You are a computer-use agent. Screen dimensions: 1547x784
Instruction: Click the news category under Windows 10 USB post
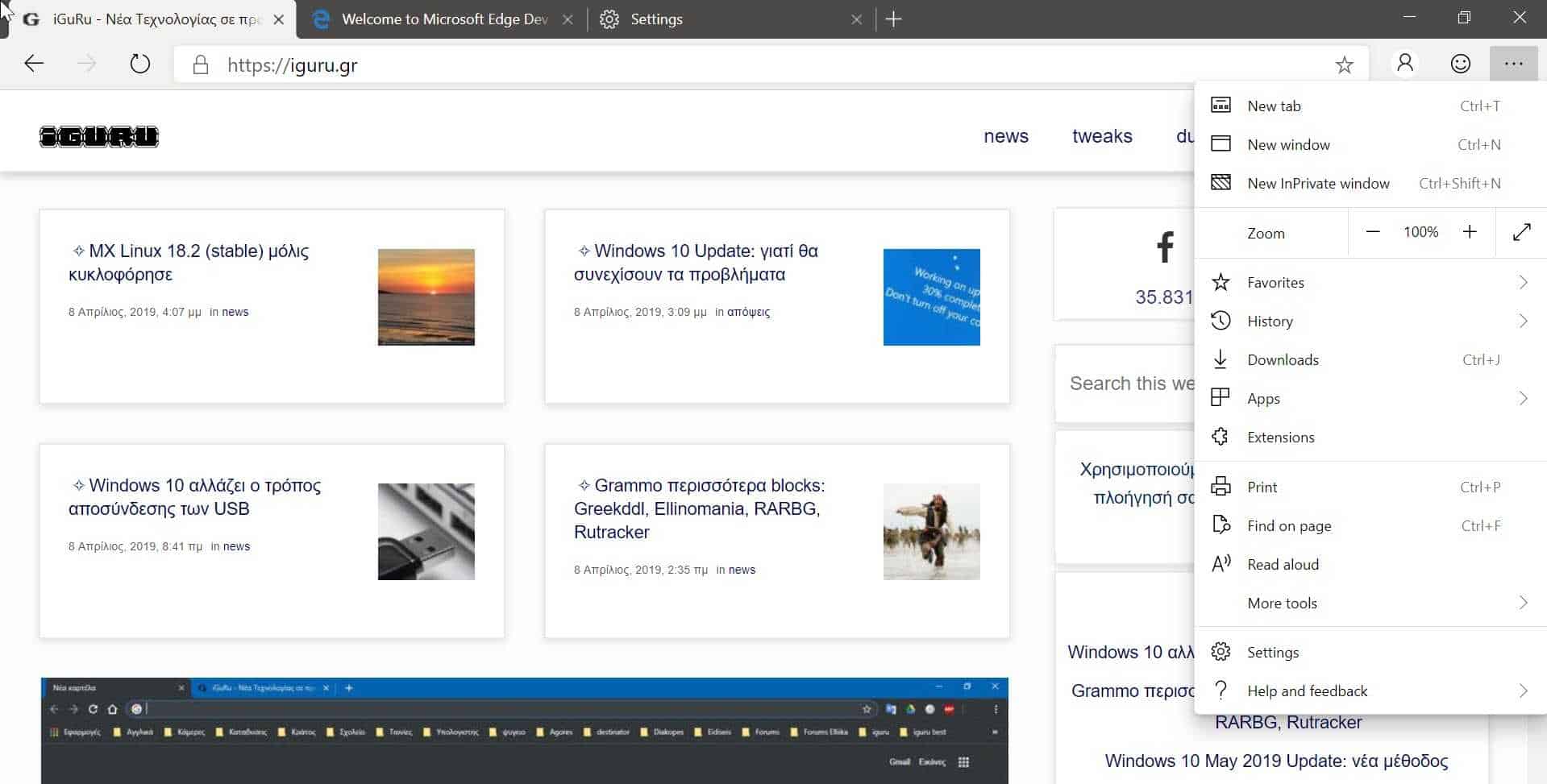[236, 546]
